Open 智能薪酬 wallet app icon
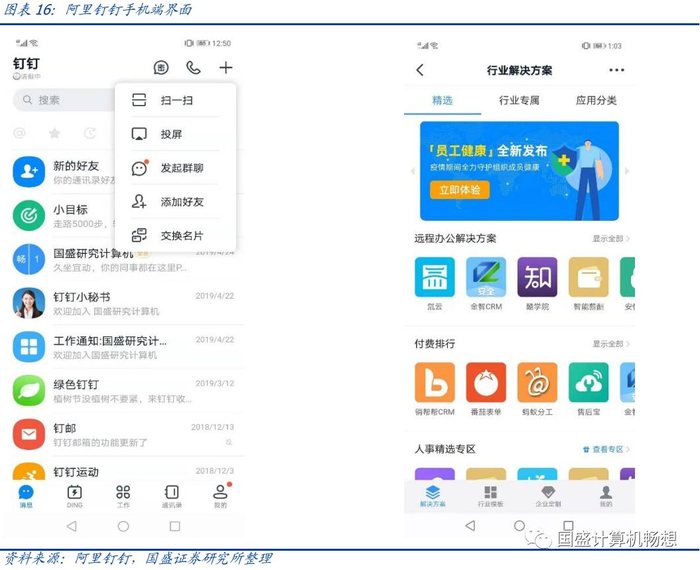Image resolution: width=700 pixels, height=570 pixels. tap(588, 277)
